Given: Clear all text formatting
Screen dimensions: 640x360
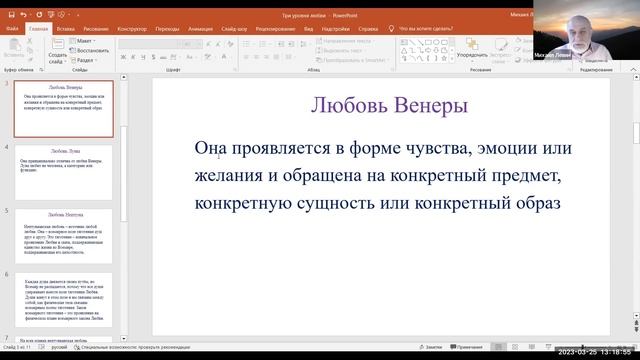Looking at the screenshot, I should pyautogui.click(x=230, y=44).
